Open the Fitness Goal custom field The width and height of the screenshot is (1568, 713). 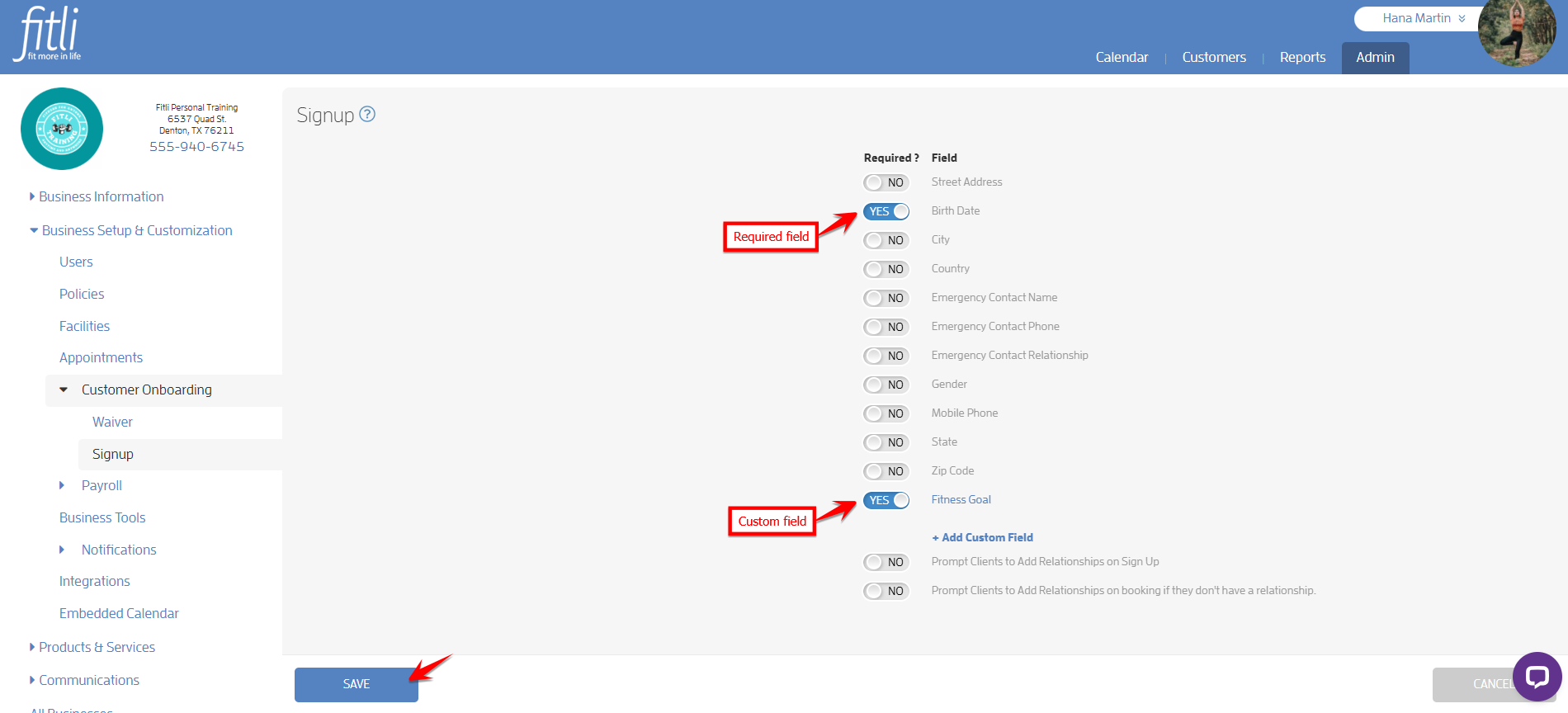961,500
